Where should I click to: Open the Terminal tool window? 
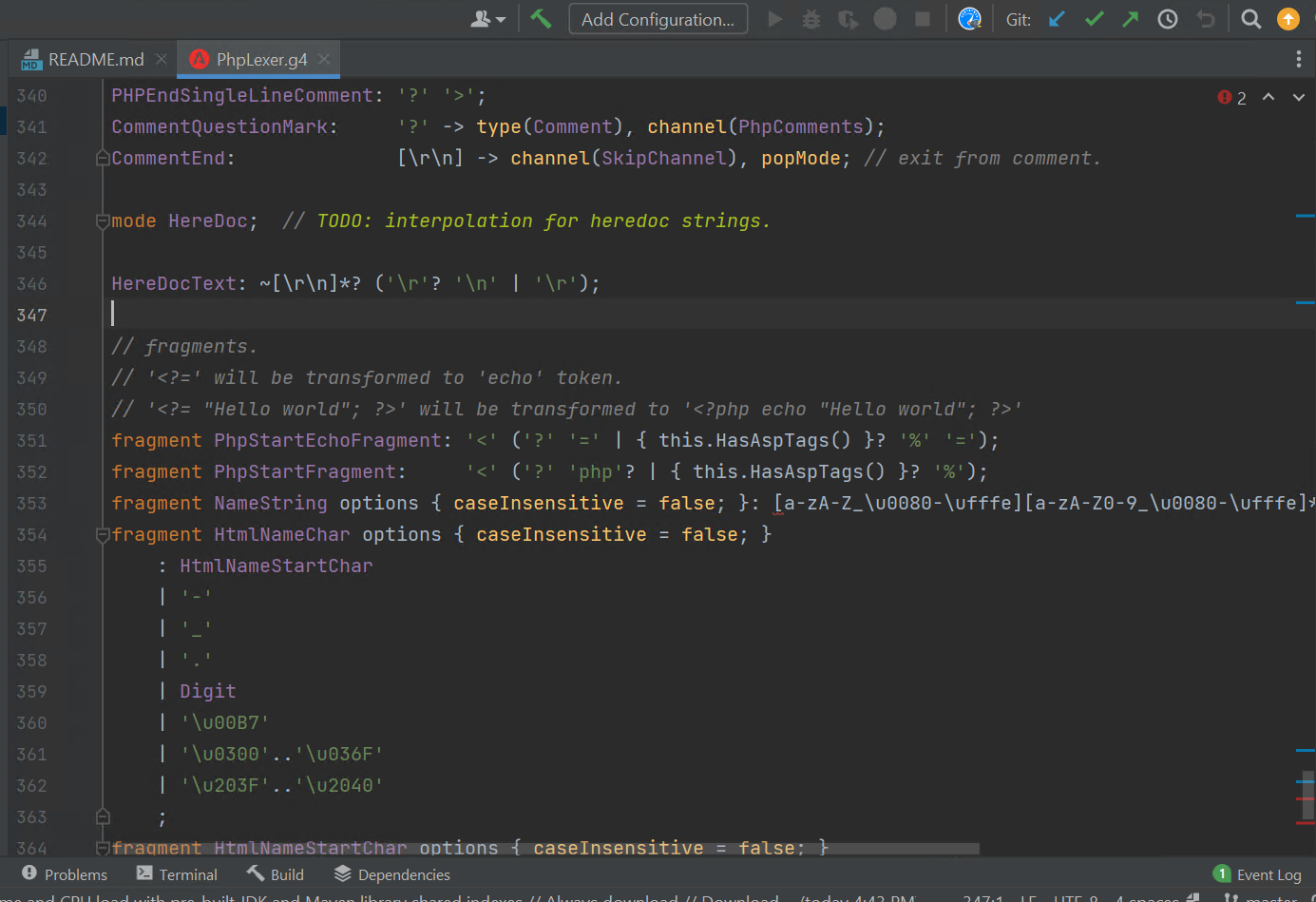tap(177, 873)
